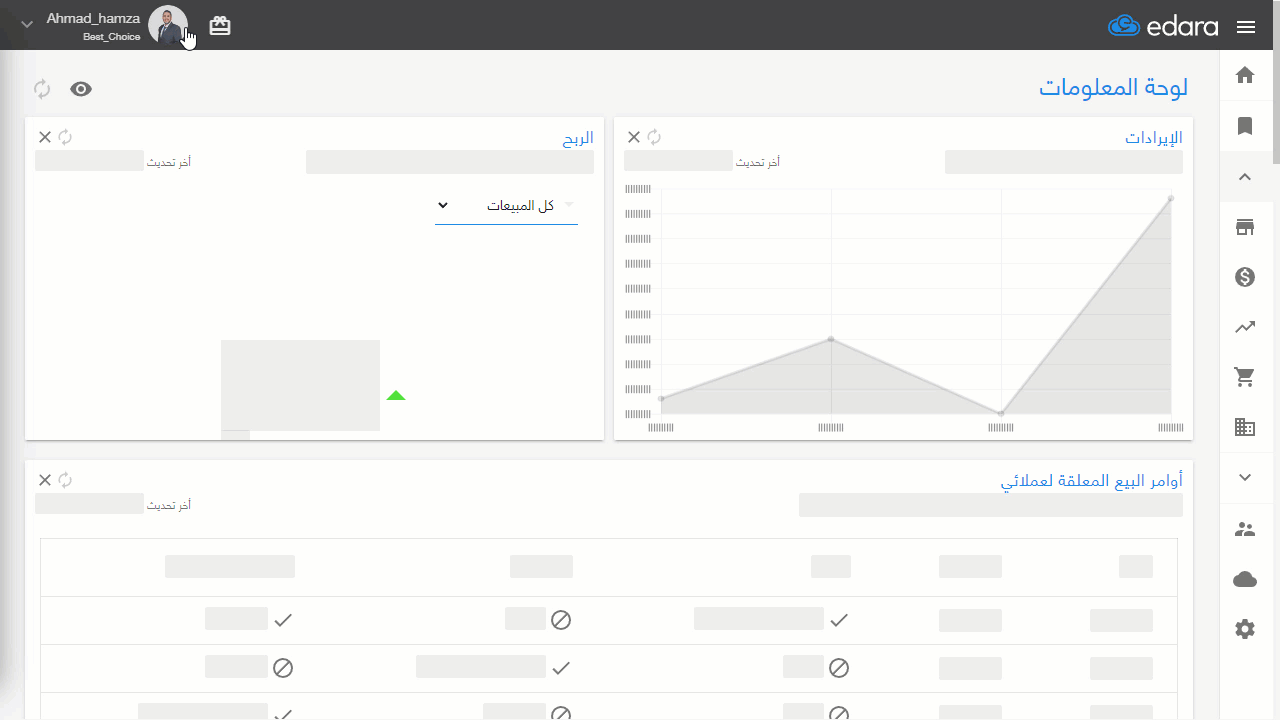Viewport: 1280px width, 720px height.
Task: Open the bookmark icon in sidebar
Action: click(1245, 126)
